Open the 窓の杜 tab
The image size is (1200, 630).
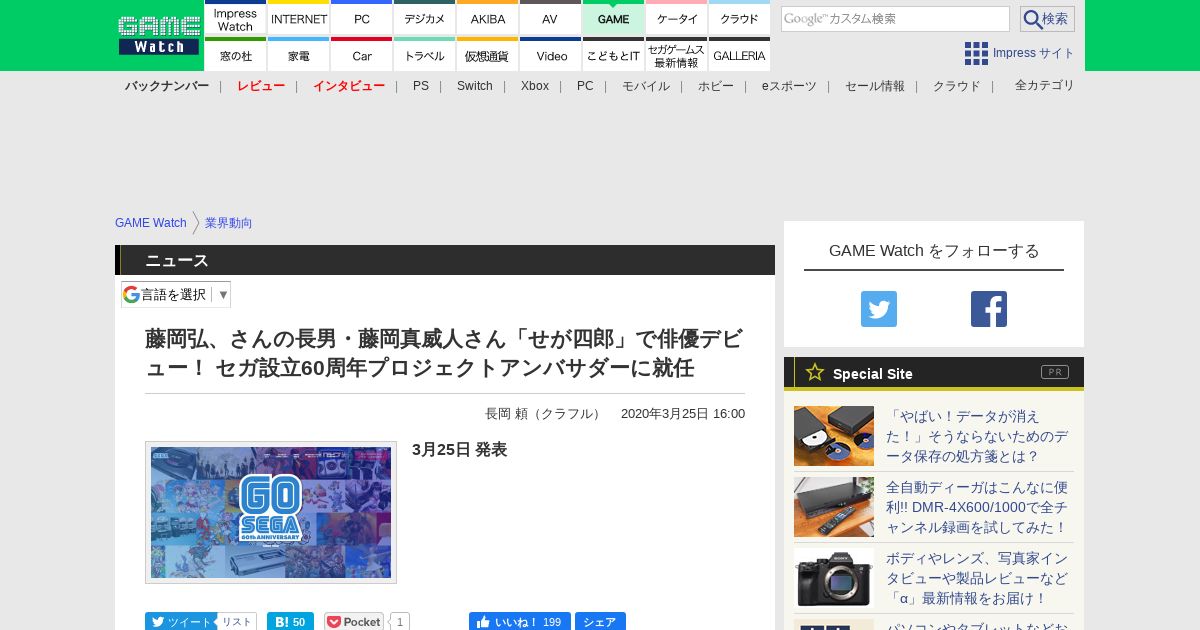pos(235,55)
